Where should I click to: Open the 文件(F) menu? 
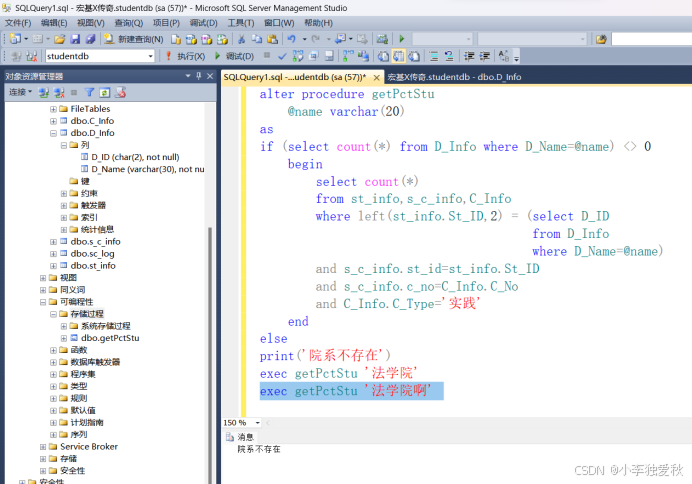click(18, 23)
